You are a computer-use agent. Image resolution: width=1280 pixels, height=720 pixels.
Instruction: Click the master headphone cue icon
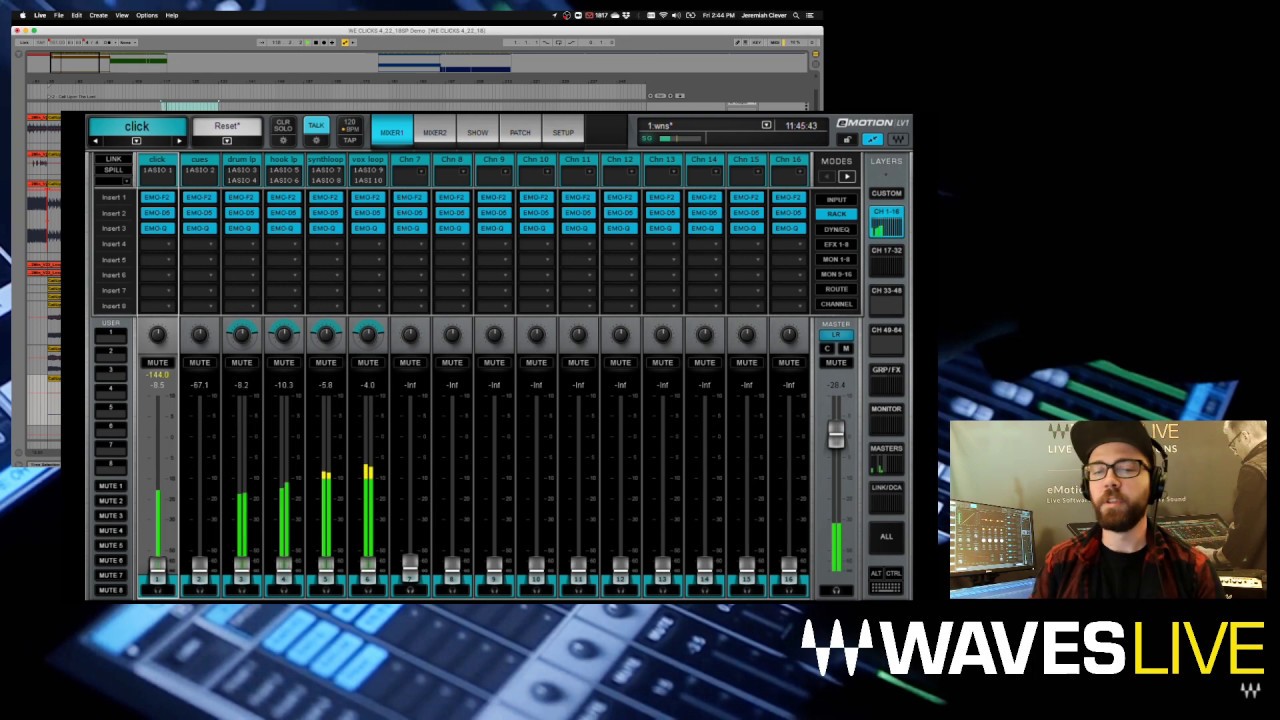pos(836,590)
